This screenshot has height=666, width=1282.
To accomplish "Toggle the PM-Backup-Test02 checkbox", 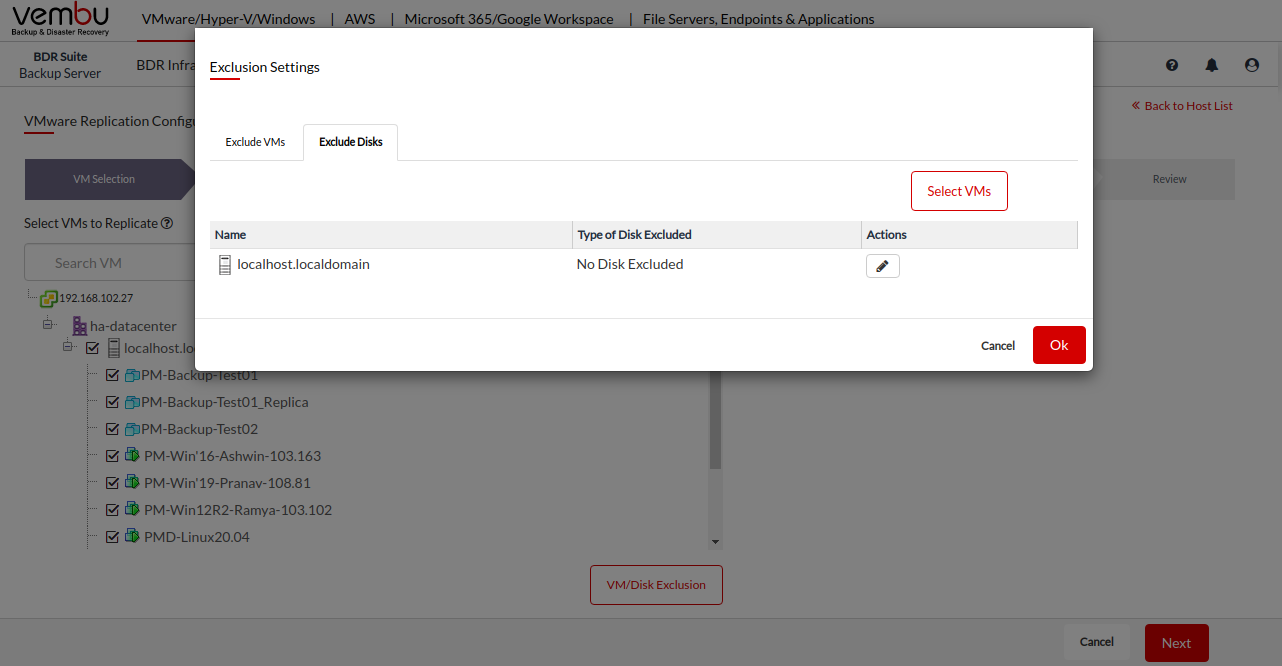I will click(112, 429).
